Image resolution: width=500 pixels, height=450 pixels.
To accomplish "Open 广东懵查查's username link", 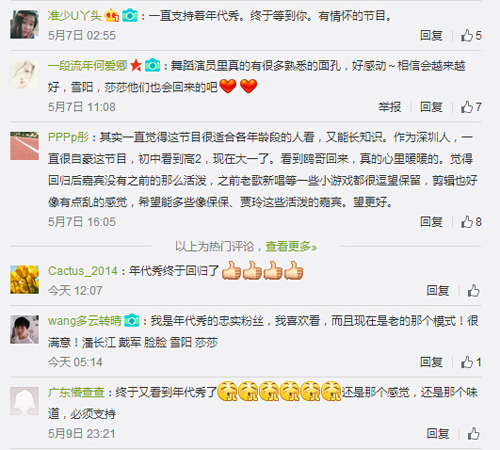I will pyautogui.click(x=76, y=392).
